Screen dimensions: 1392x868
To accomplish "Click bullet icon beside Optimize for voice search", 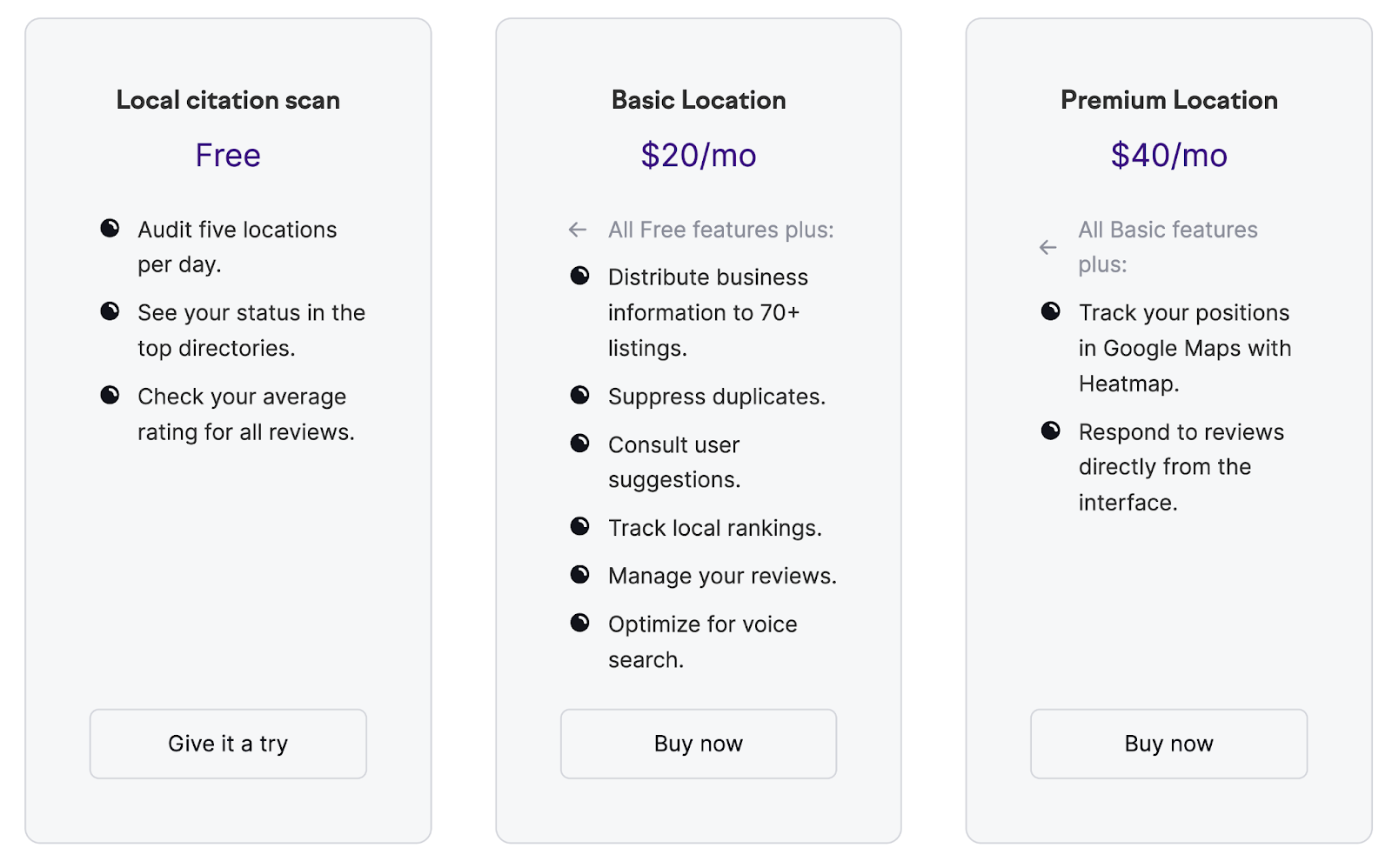I will coord(579,623).
